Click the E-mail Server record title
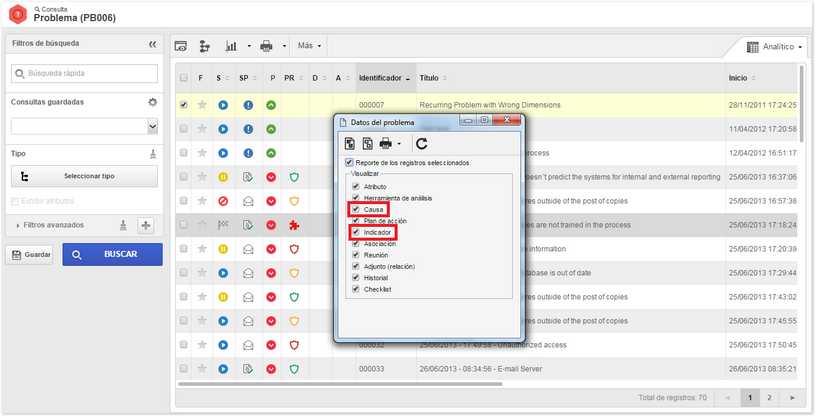This screenshot has height=416, width=815. (481, 369)
